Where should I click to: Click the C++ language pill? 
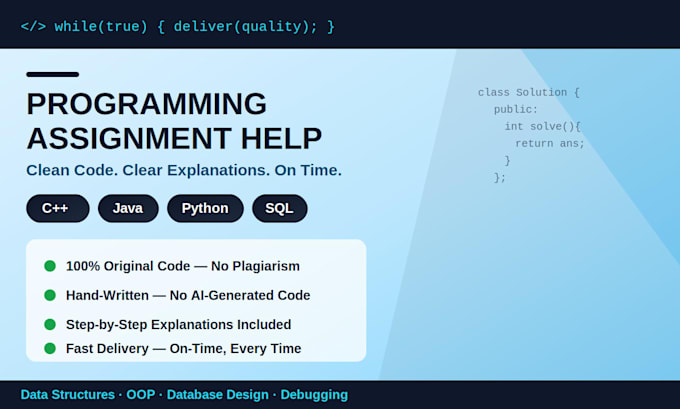click(58, 208)
